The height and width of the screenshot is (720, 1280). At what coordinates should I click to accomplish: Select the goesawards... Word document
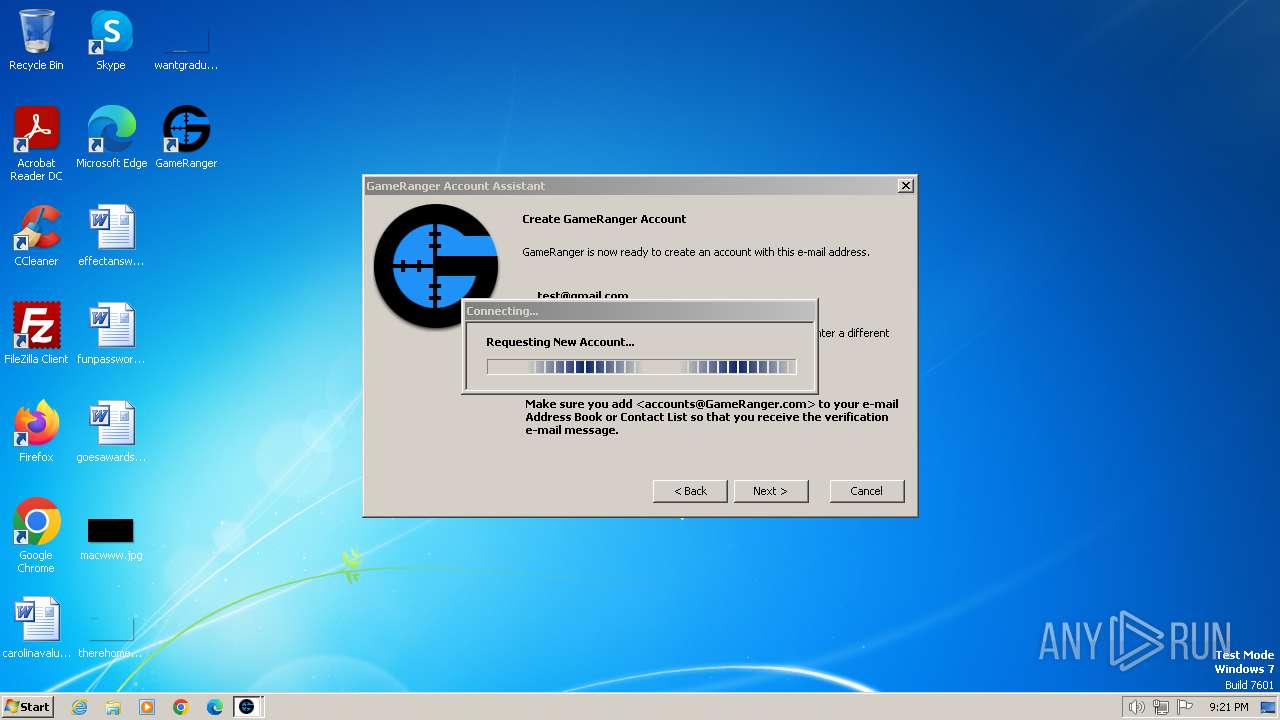pos(111,432)
